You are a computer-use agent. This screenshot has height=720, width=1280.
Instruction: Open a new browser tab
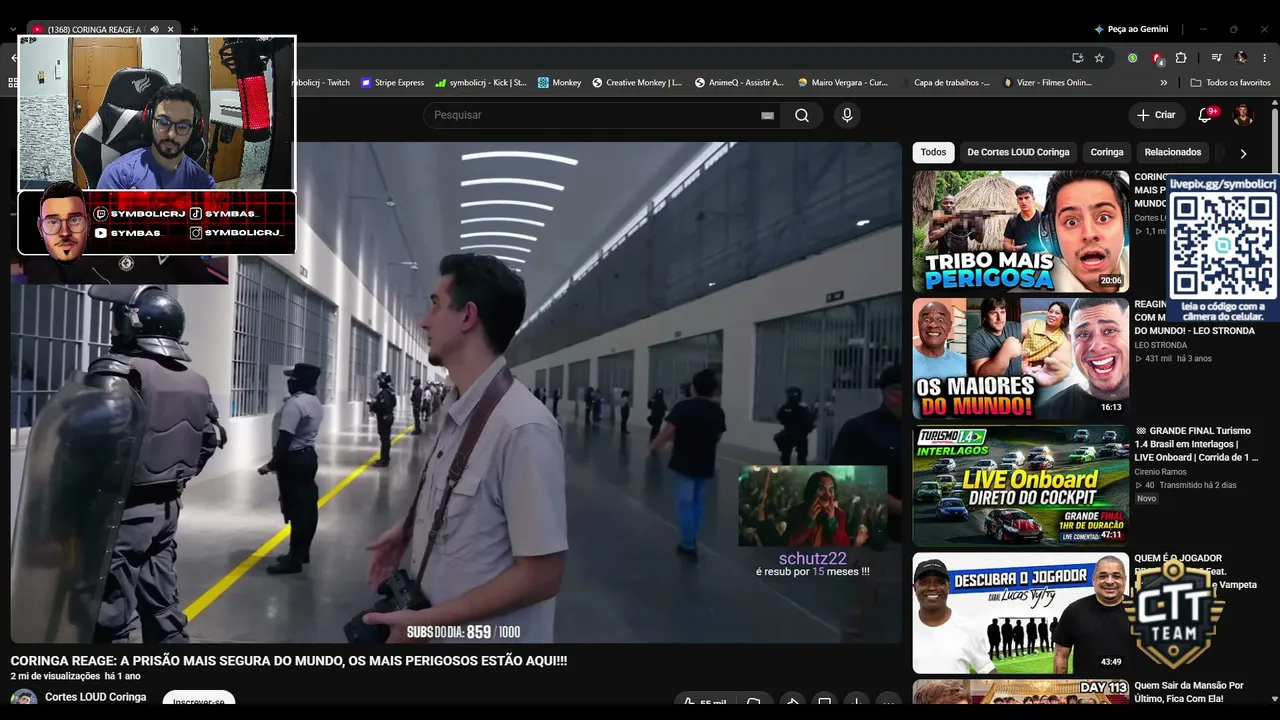click(x=194, y=29)
